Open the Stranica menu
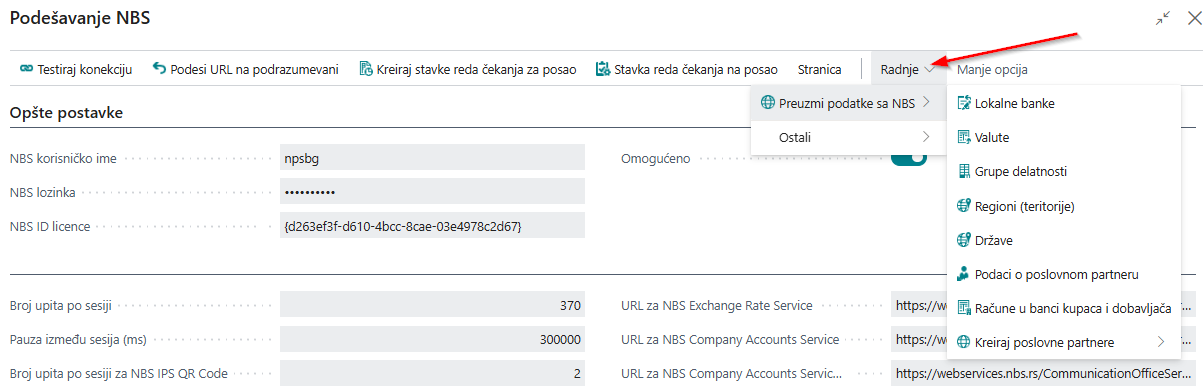The height and width of the screenshot is (392, 1203). point(819,70)
